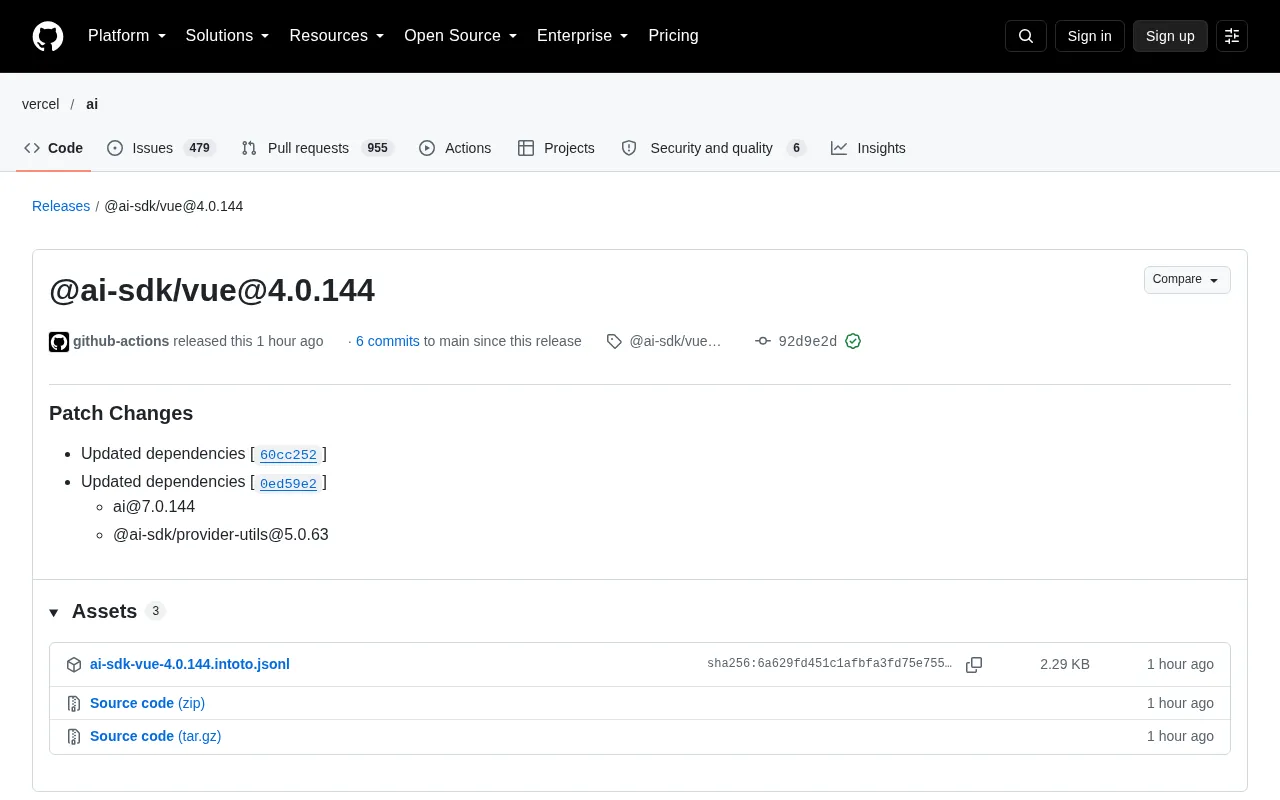
Task: Open the appearance settings slider icon
Action: (x=1232, y=36)
